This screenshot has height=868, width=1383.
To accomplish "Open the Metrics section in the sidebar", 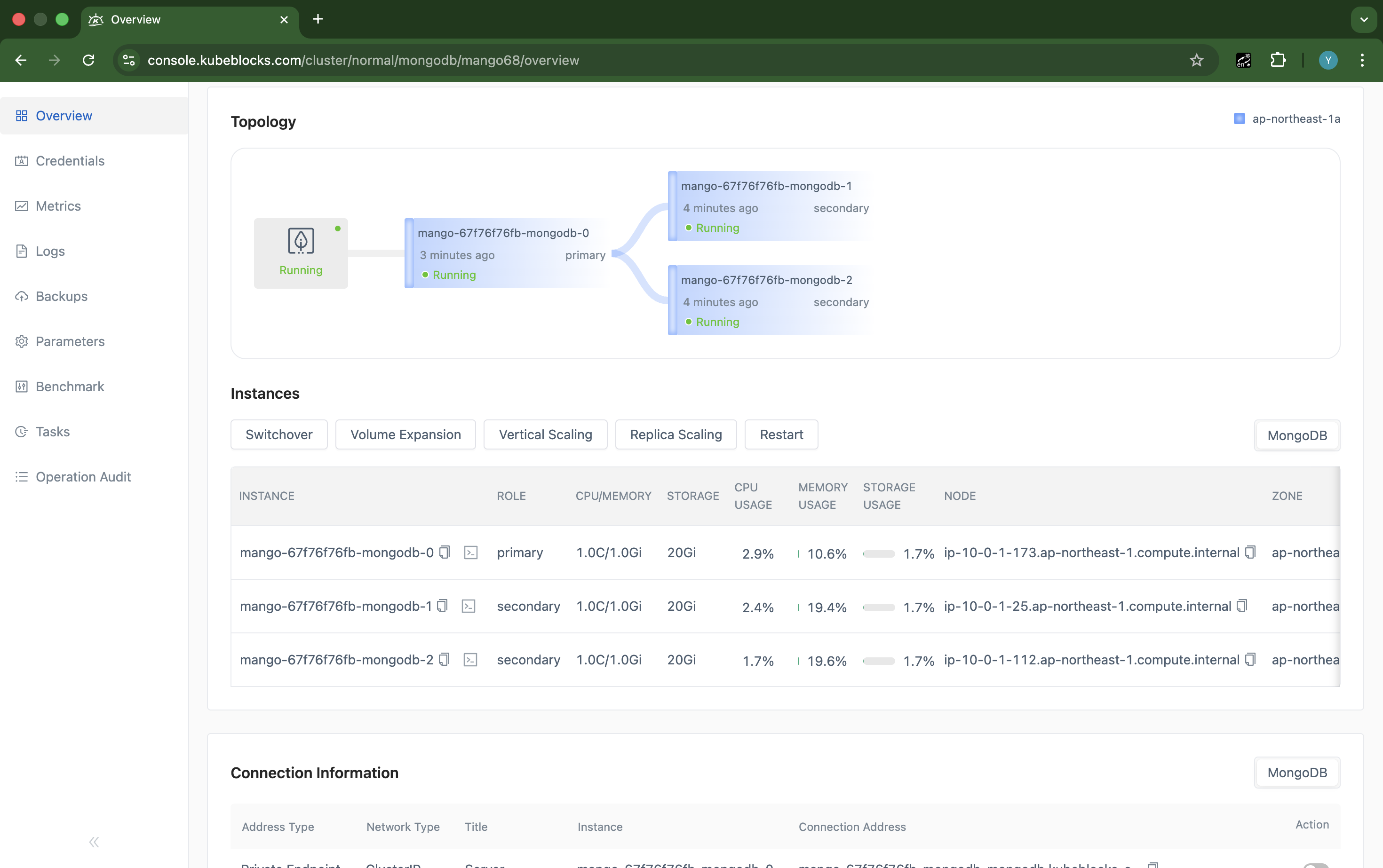I will (59, 205).
